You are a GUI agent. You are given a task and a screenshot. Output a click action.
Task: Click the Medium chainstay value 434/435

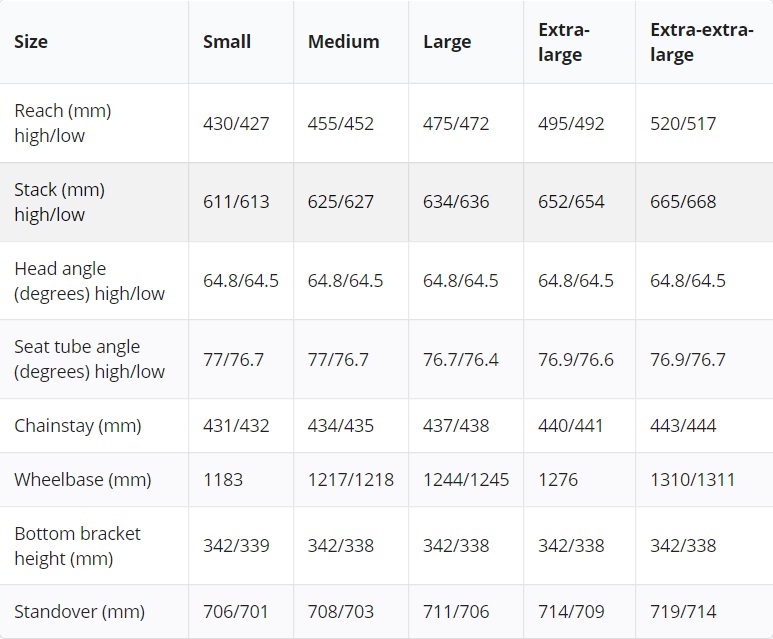(341, 426)
